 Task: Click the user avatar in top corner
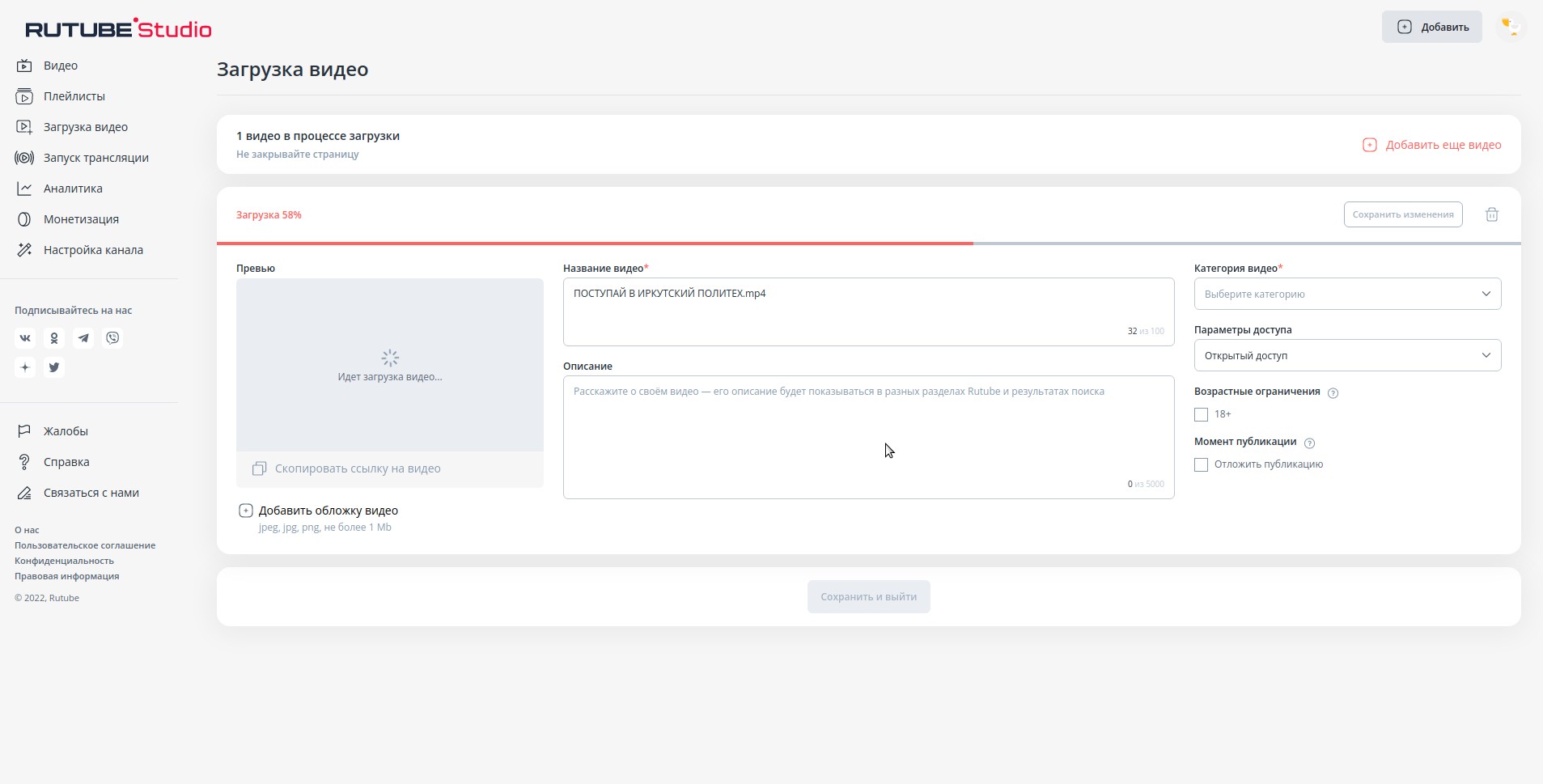[x=1509, y=27]
